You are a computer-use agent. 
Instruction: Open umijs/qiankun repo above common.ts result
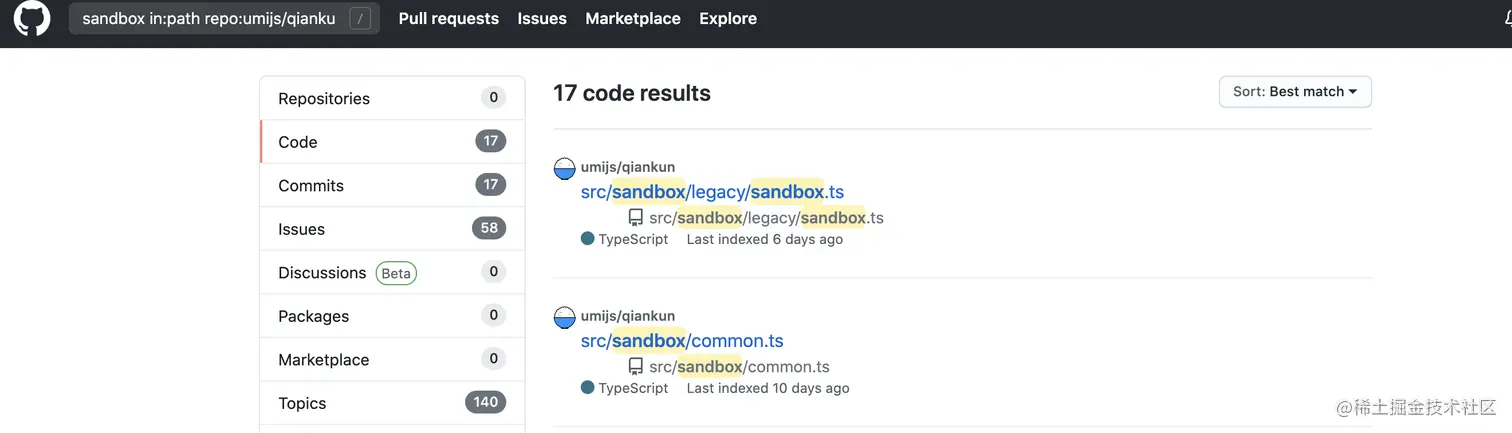pos(628,316)
